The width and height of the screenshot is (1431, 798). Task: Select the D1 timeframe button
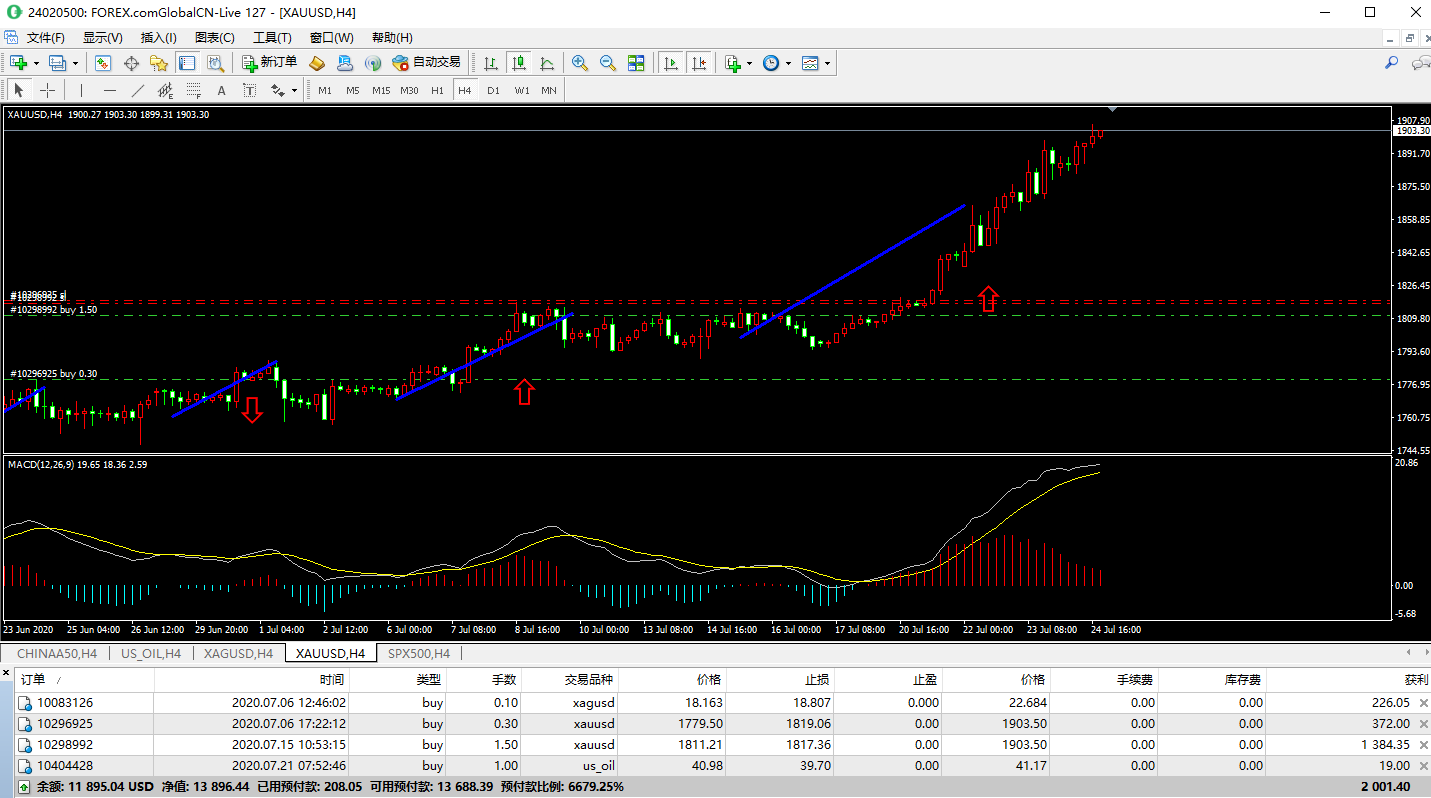pyautogui.click(x=493, y=90)
